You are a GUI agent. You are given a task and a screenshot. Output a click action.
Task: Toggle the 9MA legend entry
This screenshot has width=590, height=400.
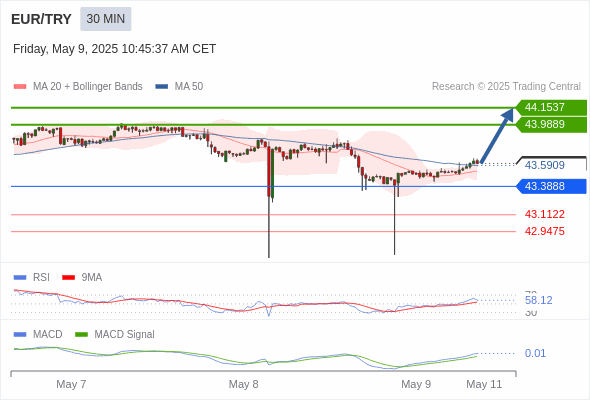click(82, 277)
